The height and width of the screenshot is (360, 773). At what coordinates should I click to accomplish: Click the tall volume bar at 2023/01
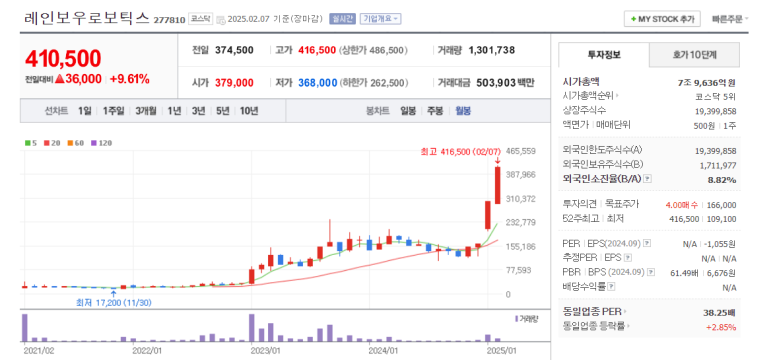[x=251, y=327]
